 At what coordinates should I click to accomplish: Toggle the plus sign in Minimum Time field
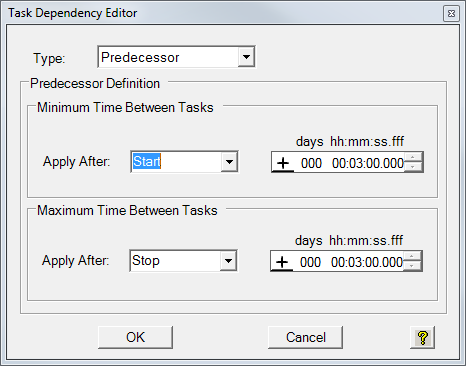283,163
